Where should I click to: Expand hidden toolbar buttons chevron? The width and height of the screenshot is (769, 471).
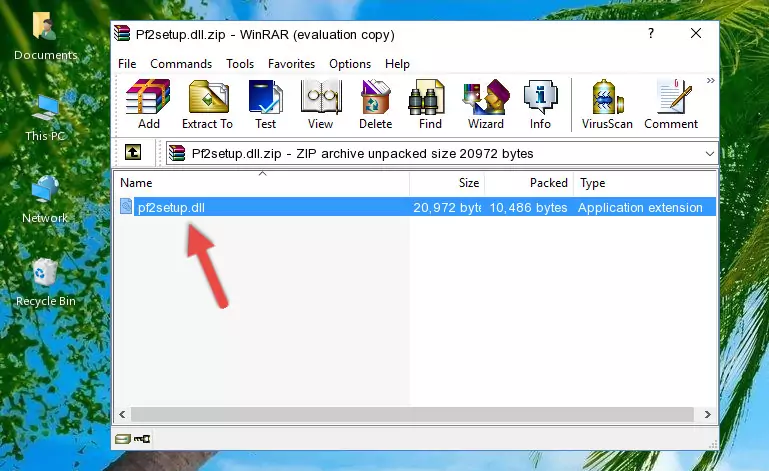710,80
